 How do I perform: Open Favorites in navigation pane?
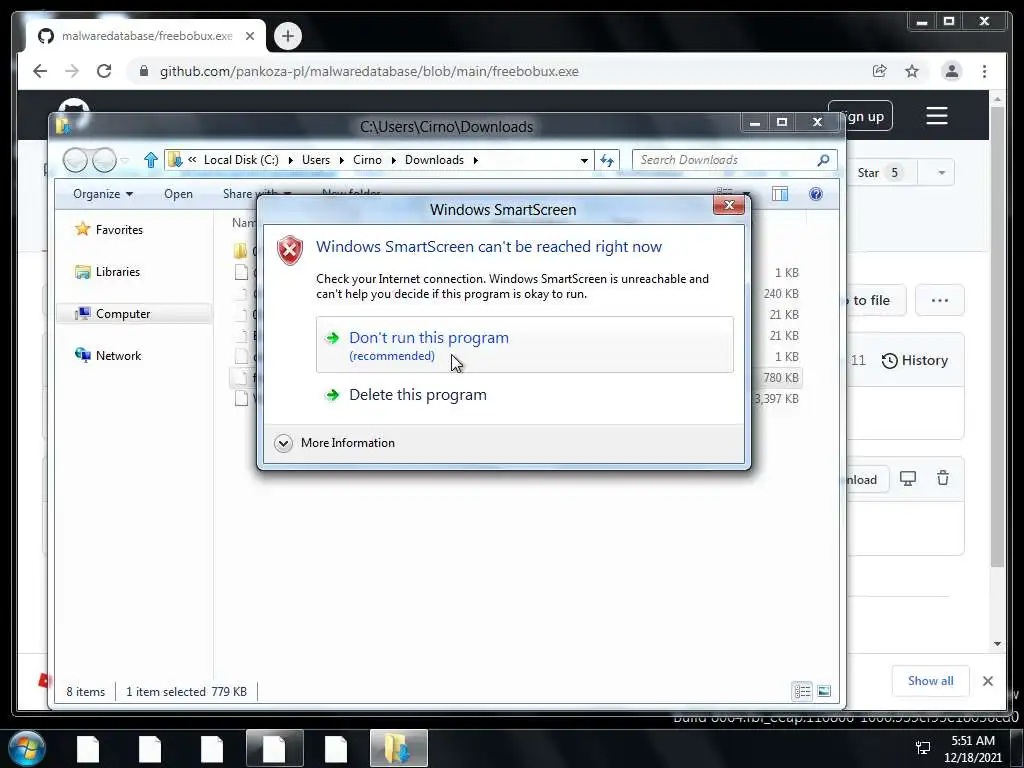click(x=119, y=230)
